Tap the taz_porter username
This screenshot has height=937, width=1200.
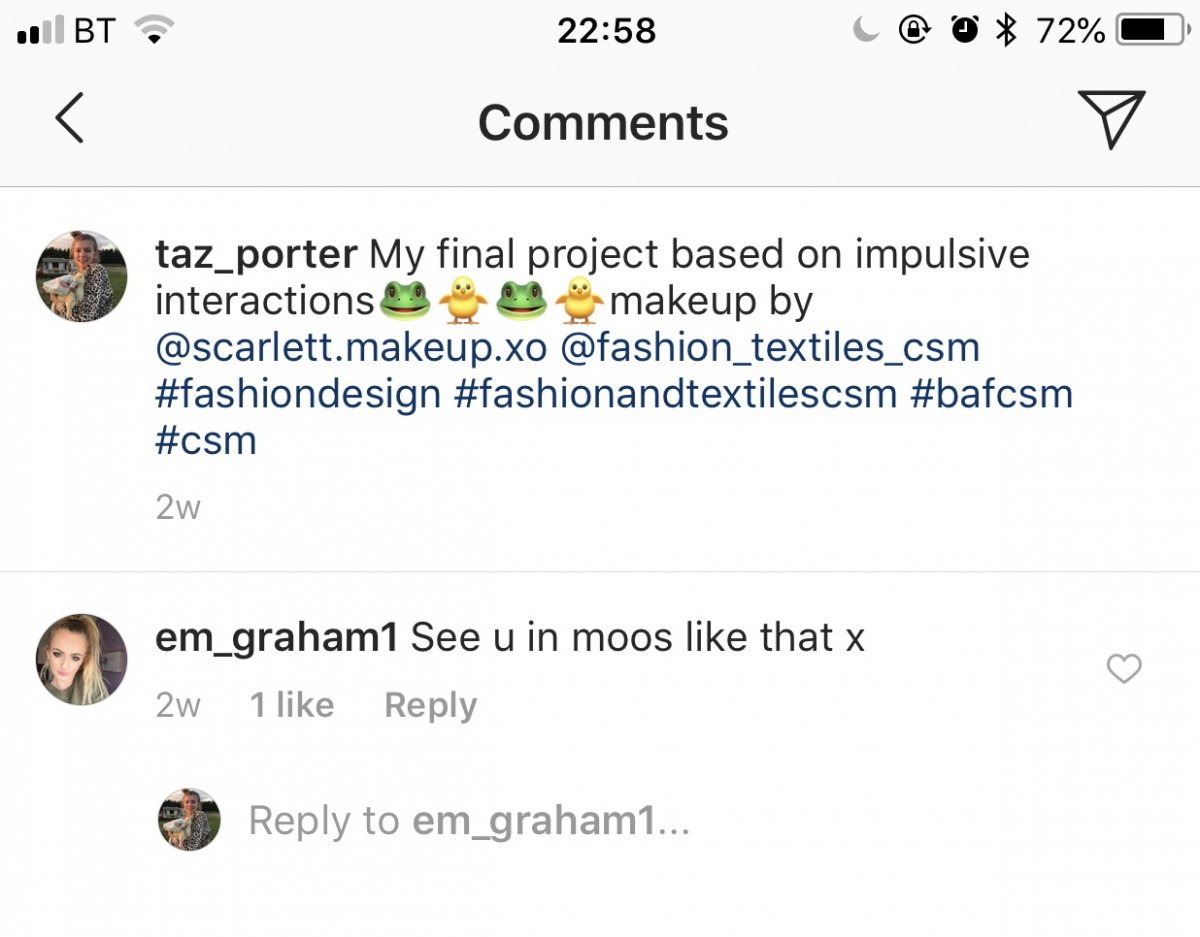(256, 255)
